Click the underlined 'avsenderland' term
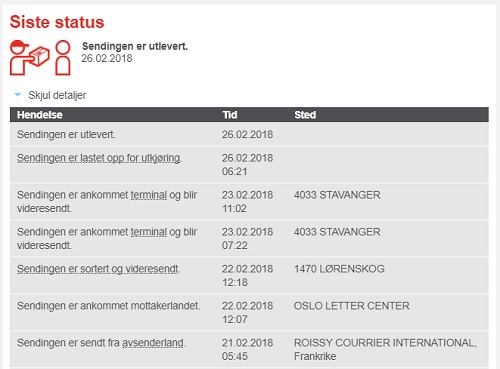 click(153, 343)
